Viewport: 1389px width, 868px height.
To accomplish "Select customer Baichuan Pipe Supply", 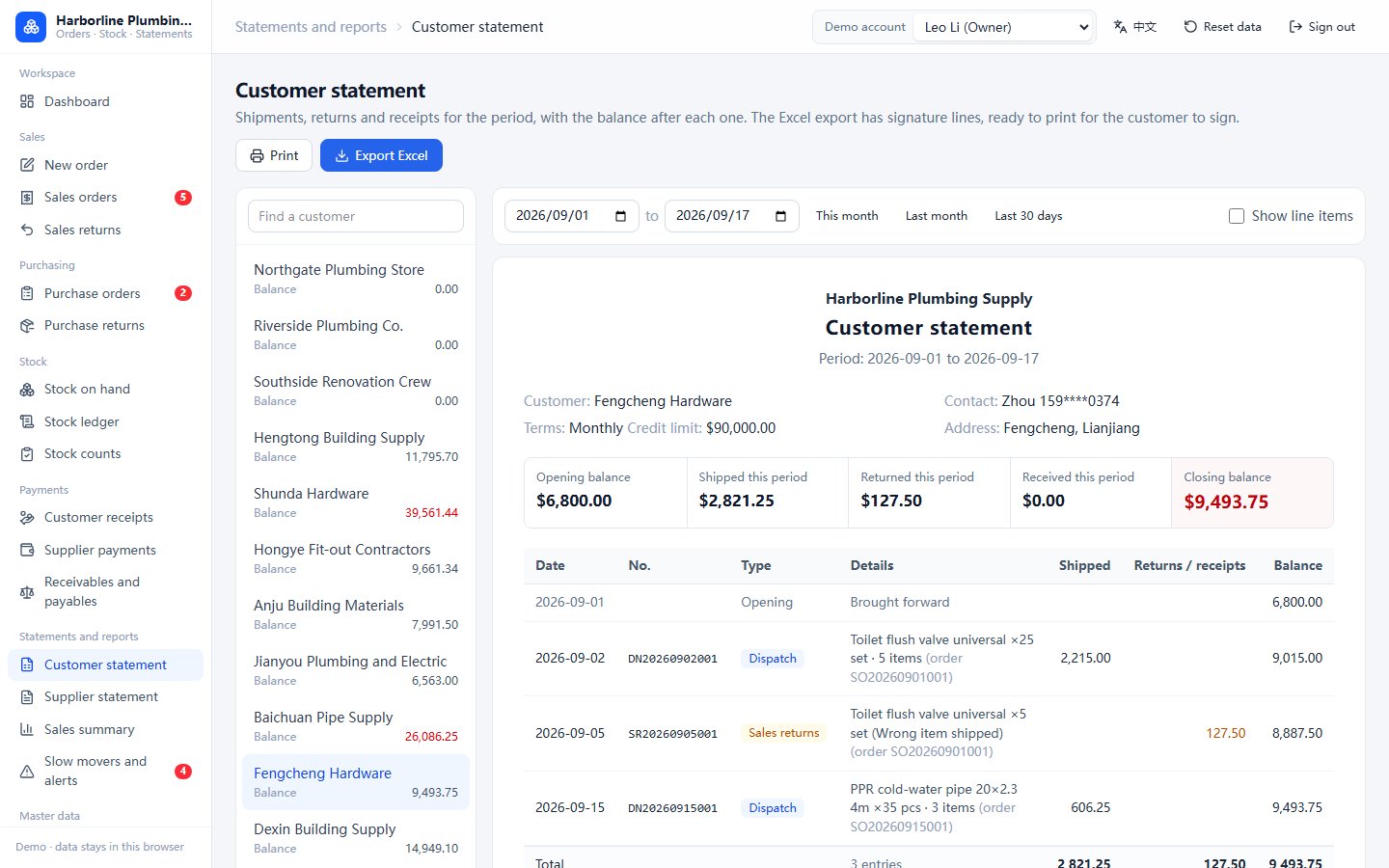I will [x=356, y=726].
